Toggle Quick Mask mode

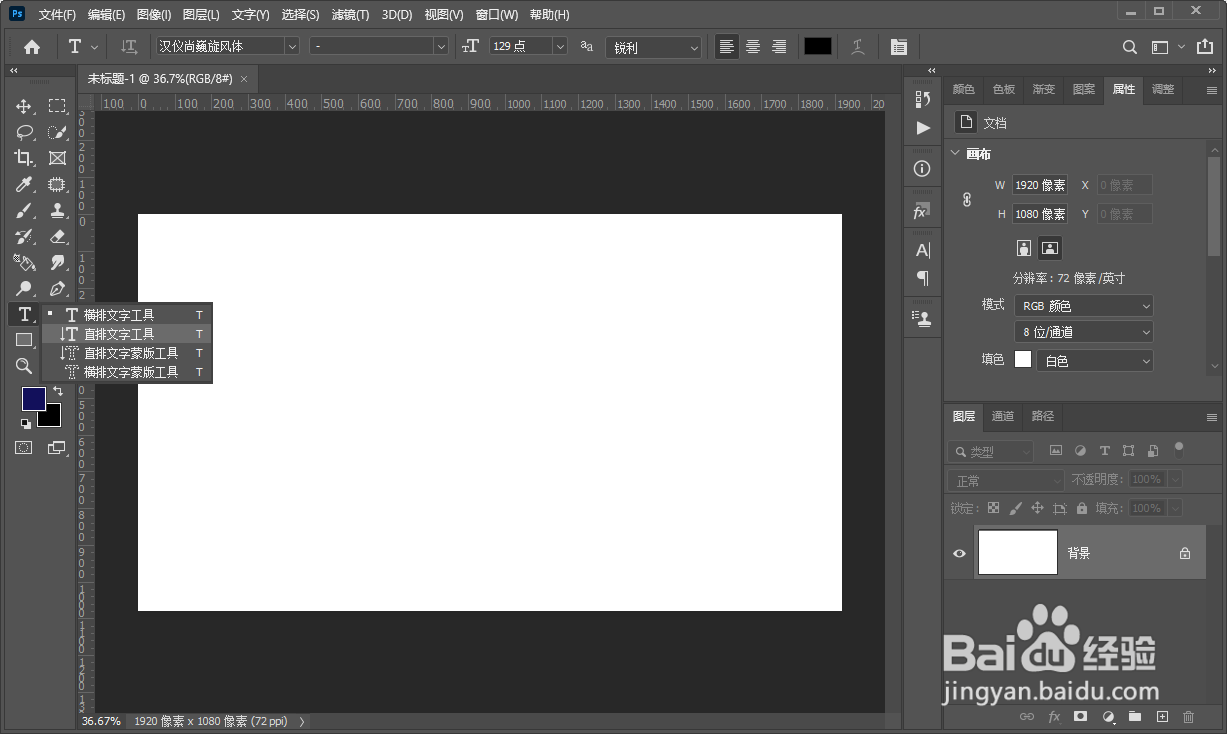pyautogui.click(x=24, y=448)
